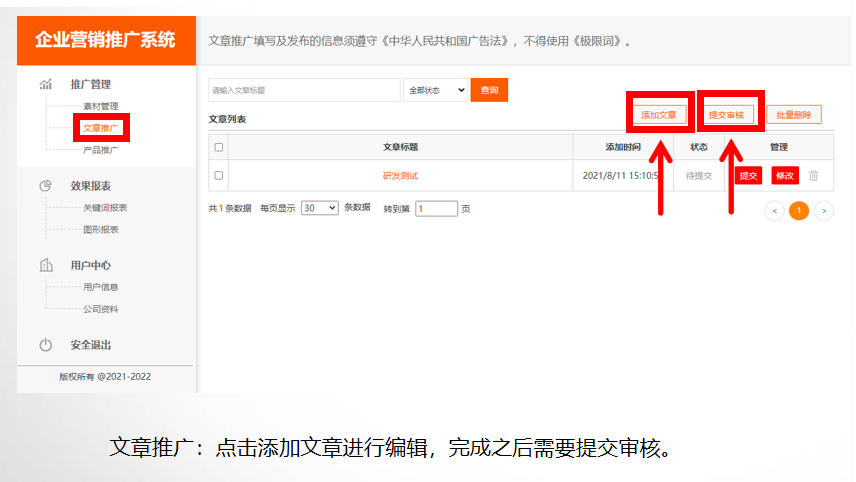Click the article title search field

303,90
